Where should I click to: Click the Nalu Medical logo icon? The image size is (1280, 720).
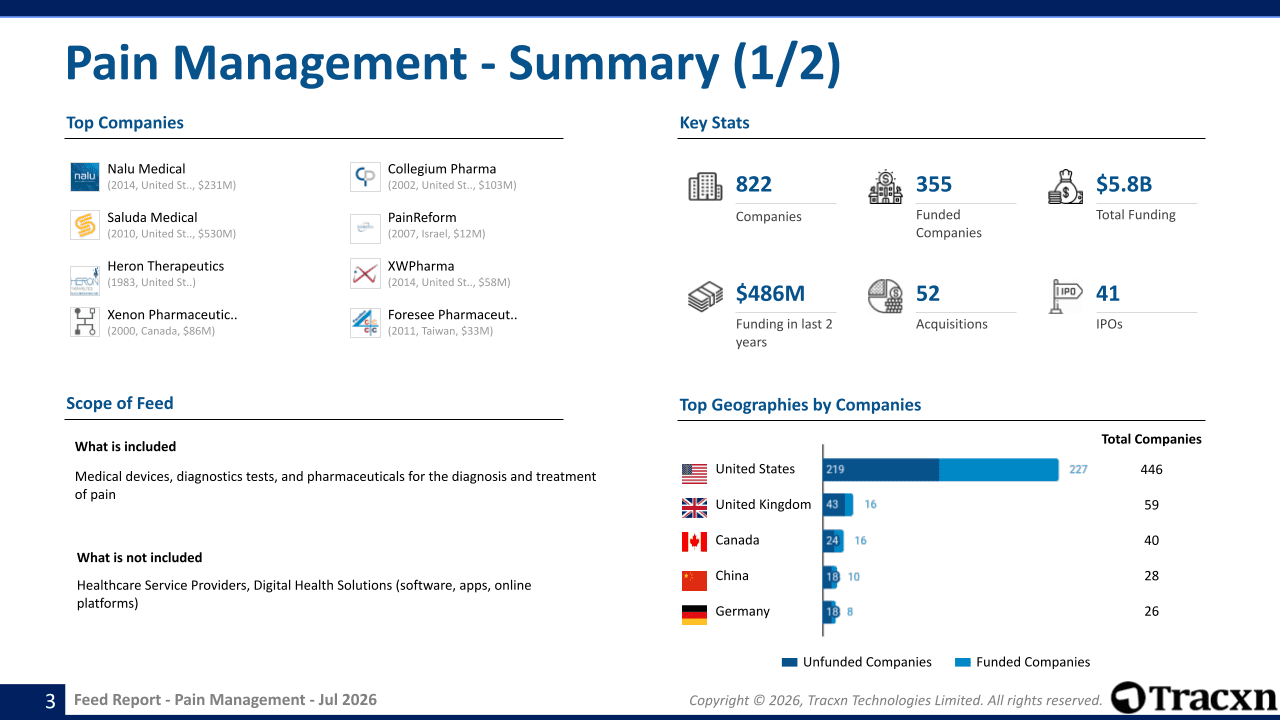pos(85,177)
